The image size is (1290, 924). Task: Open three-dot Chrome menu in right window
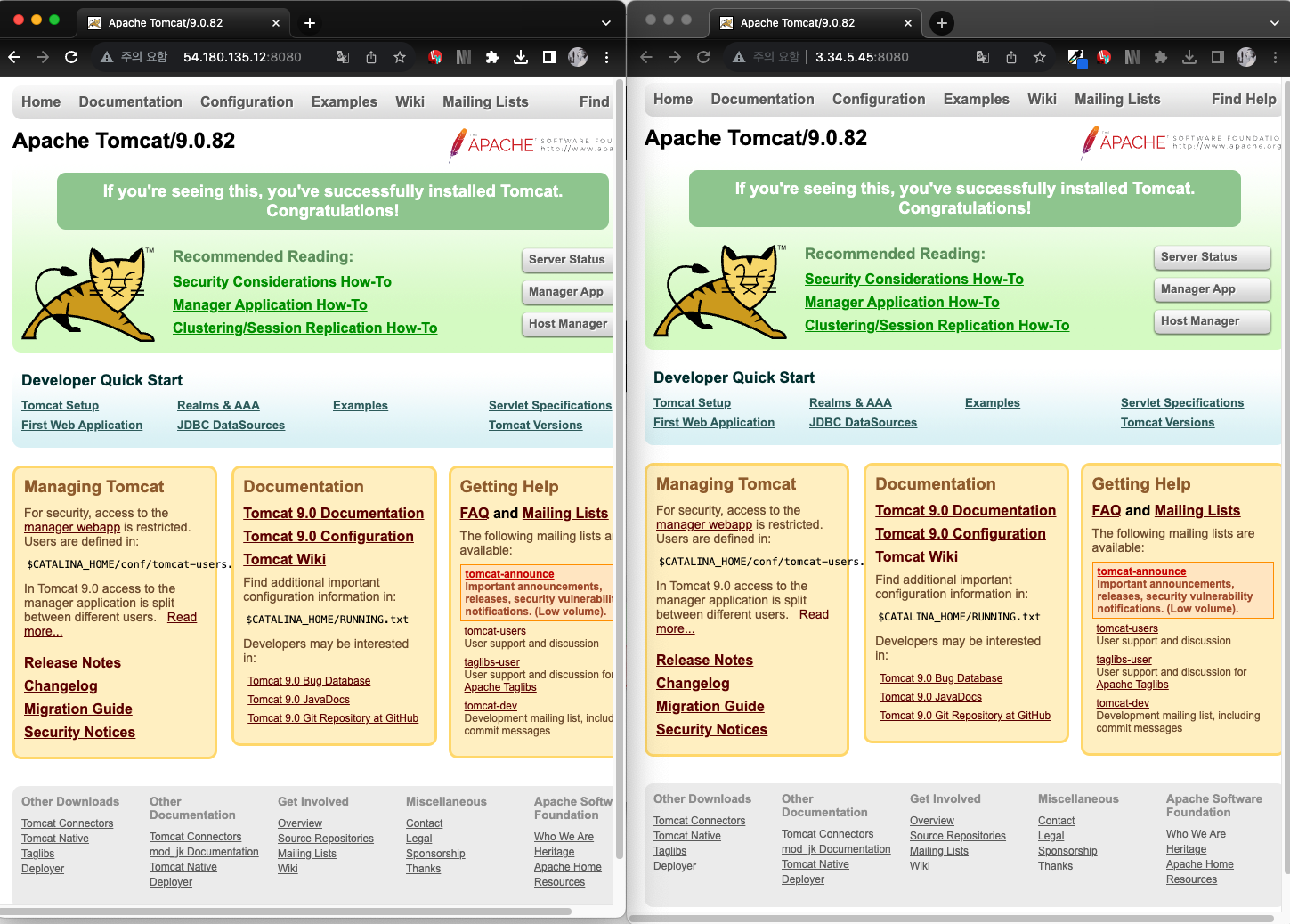1275,57
